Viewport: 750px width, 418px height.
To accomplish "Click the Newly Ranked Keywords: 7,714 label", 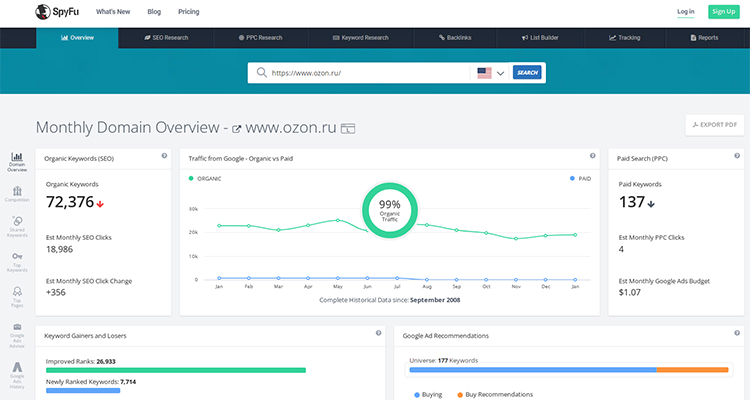I will point(91,382).
